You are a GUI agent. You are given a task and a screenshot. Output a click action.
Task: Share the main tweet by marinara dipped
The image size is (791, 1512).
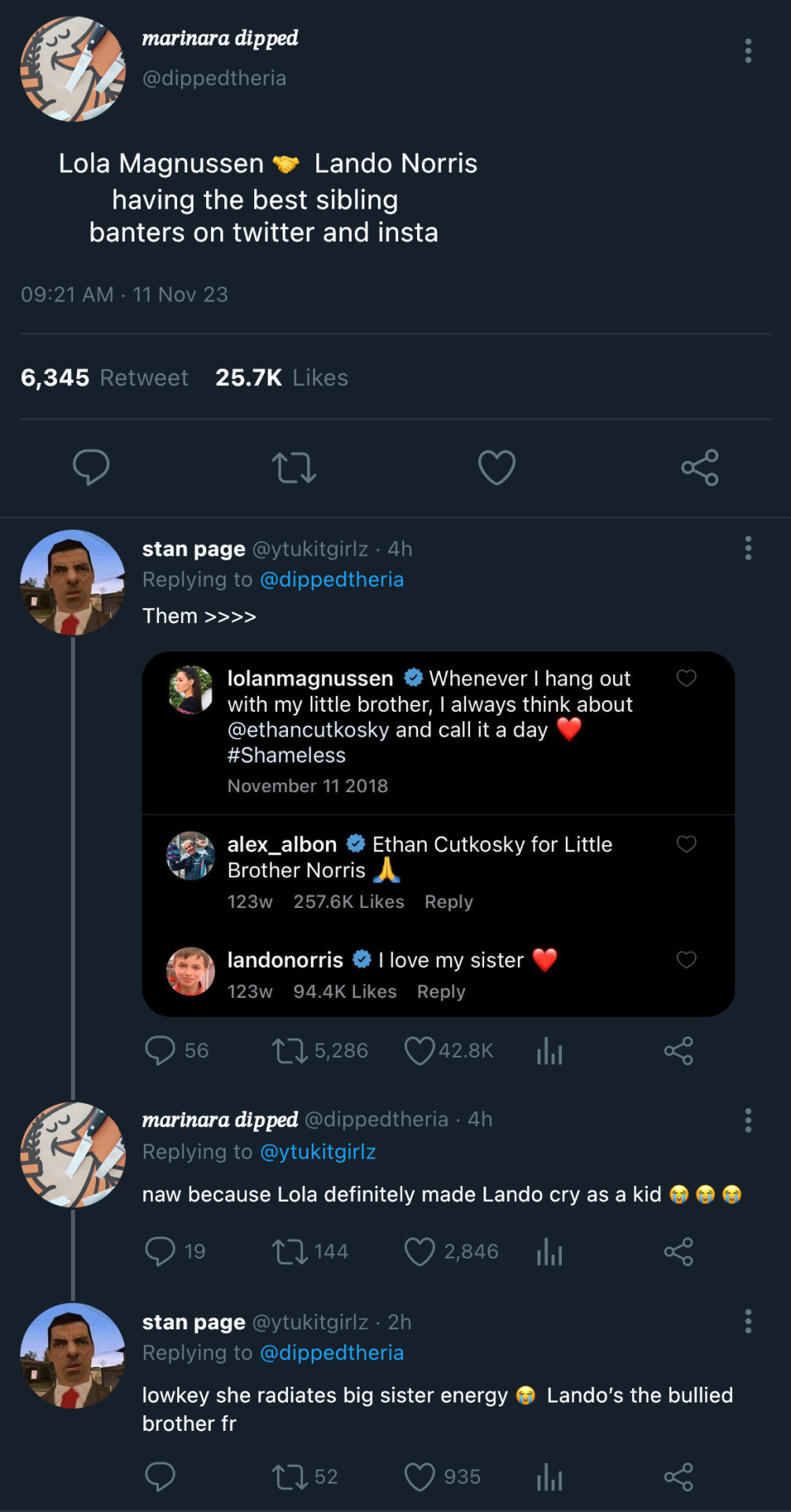pyautogui.click(x=700, y=467)
